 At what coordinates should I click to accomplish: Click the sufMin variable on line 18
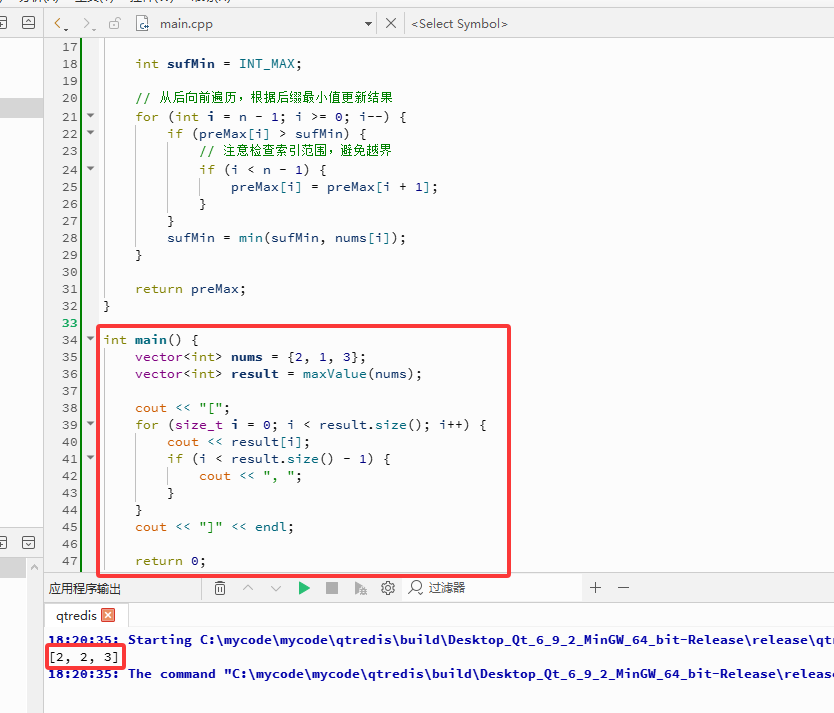point(191,64)
